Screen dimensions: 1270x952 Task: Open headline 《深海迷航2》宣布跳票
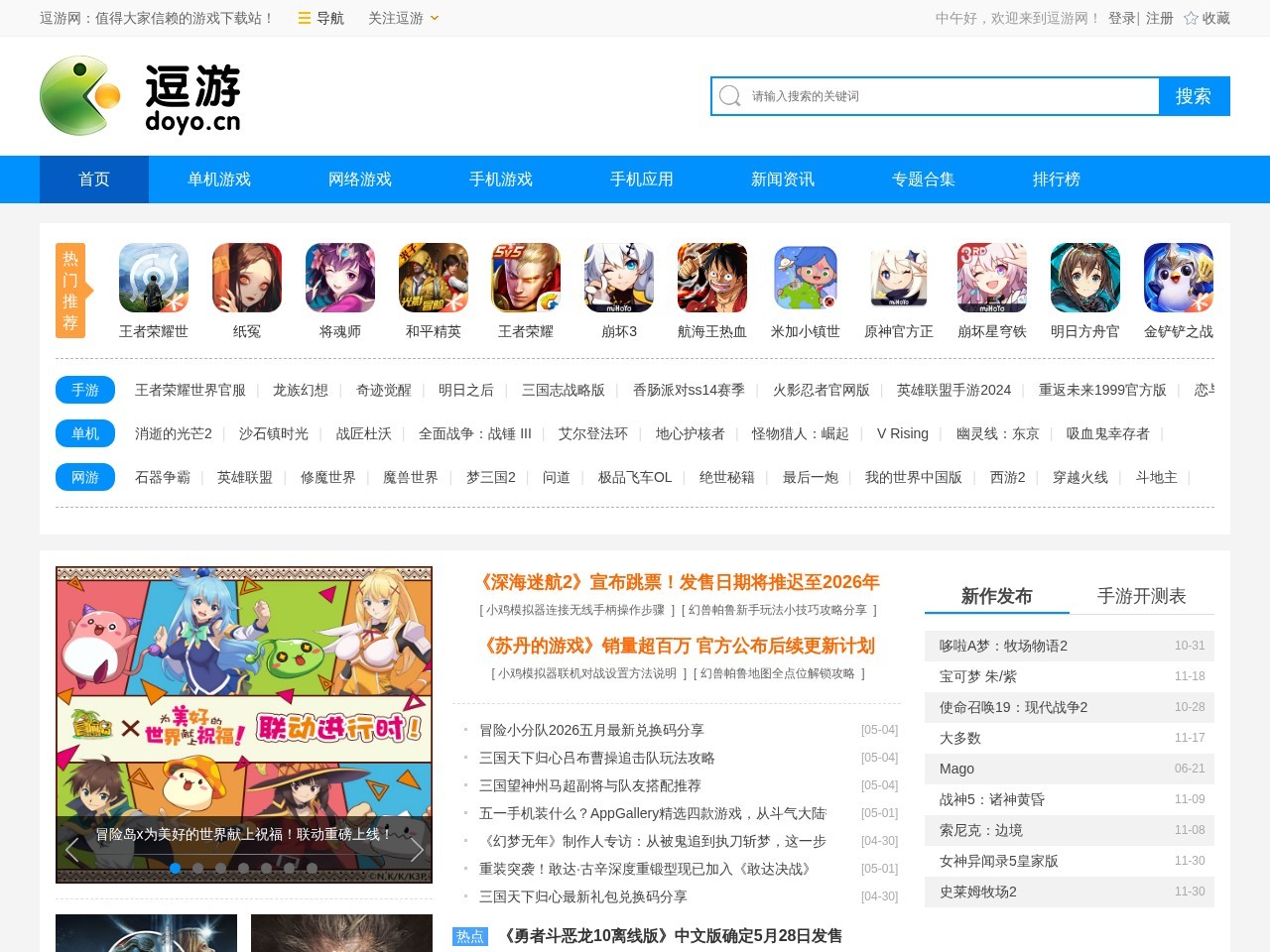[679, 582]
